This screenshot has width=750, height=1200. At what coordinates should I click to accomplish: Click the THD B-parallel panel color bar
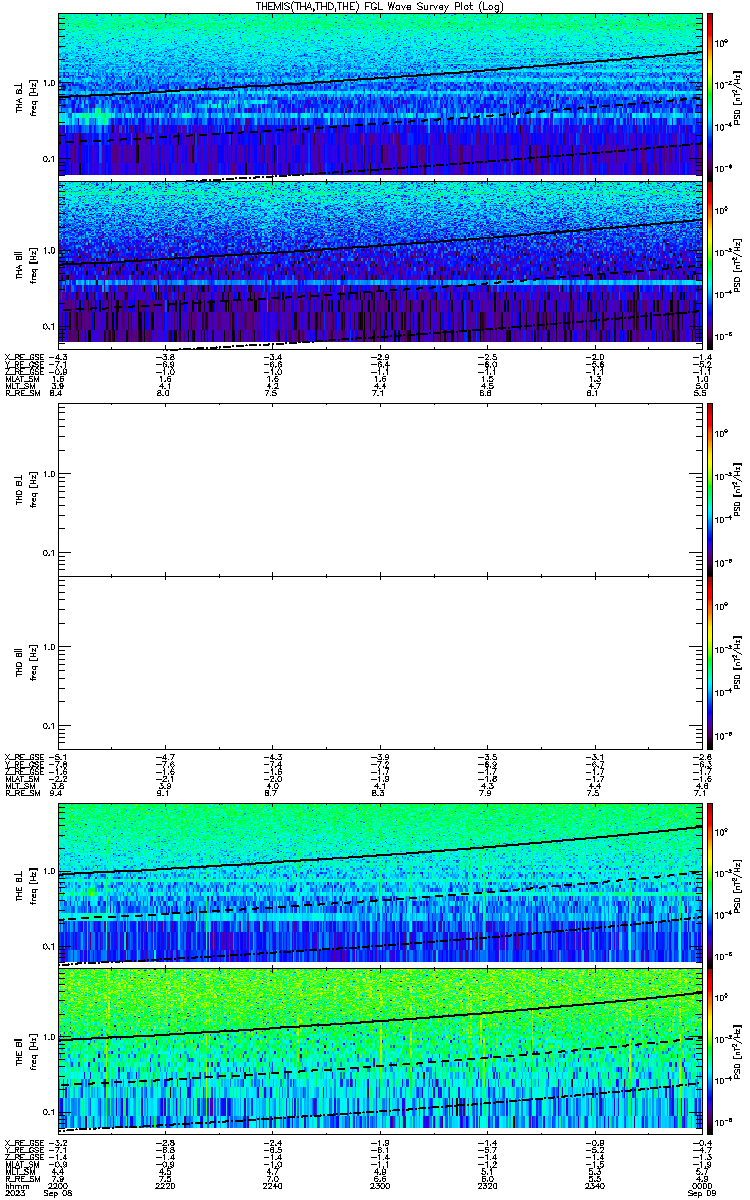click(x=710, y=662)
